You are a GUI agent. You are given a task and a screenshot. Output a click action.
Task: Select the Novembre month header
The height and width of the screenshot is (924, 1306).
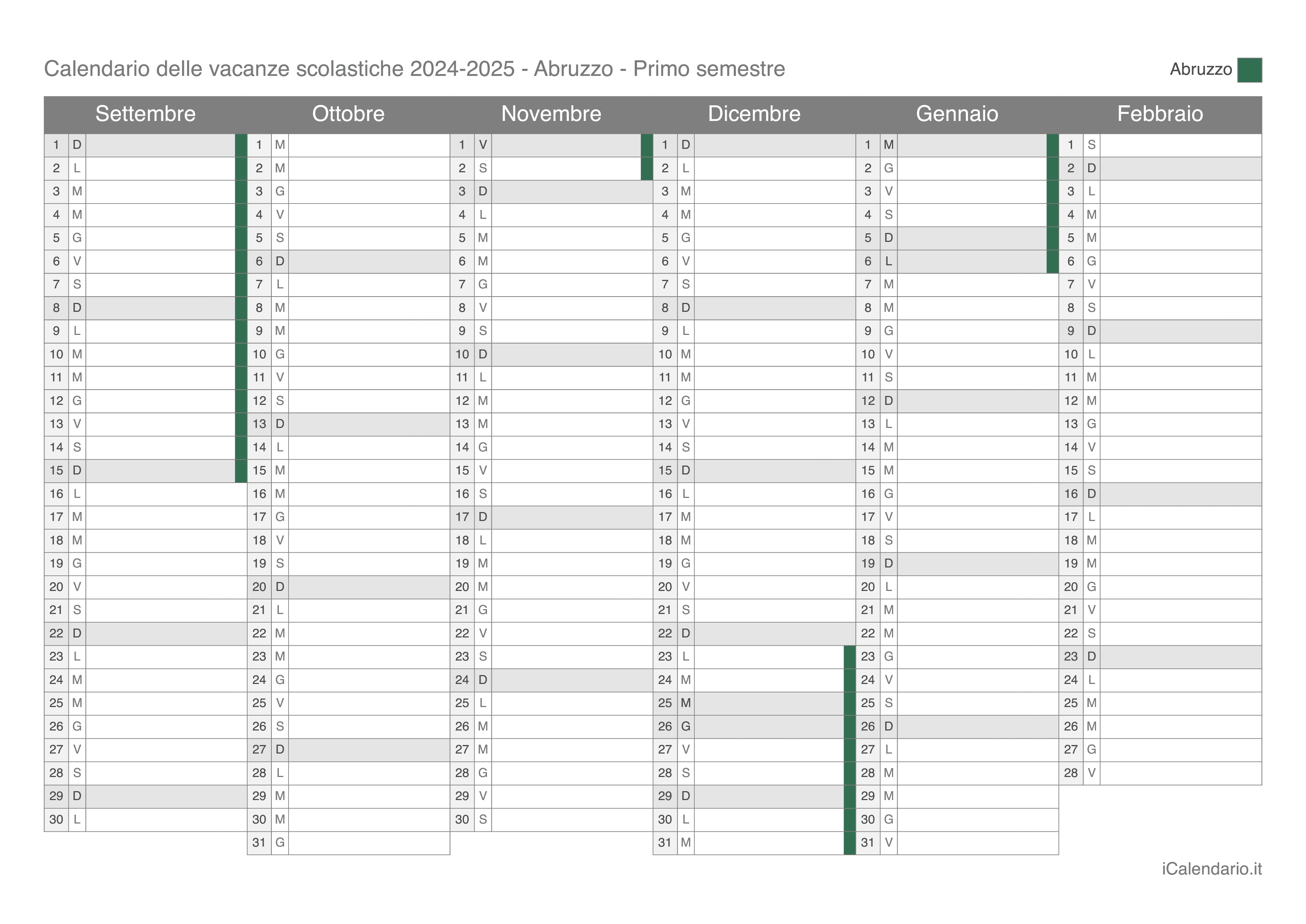click(551, 114)
